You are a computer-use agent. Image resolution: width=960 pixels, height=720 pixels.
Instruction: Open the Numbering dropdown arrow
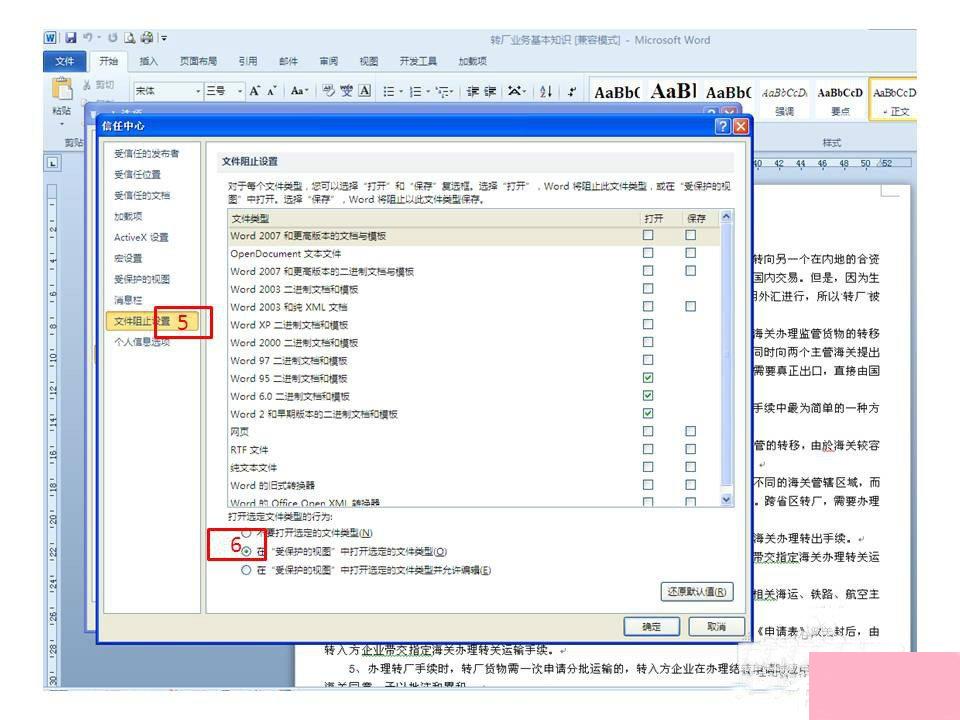[x=427, y=92]
